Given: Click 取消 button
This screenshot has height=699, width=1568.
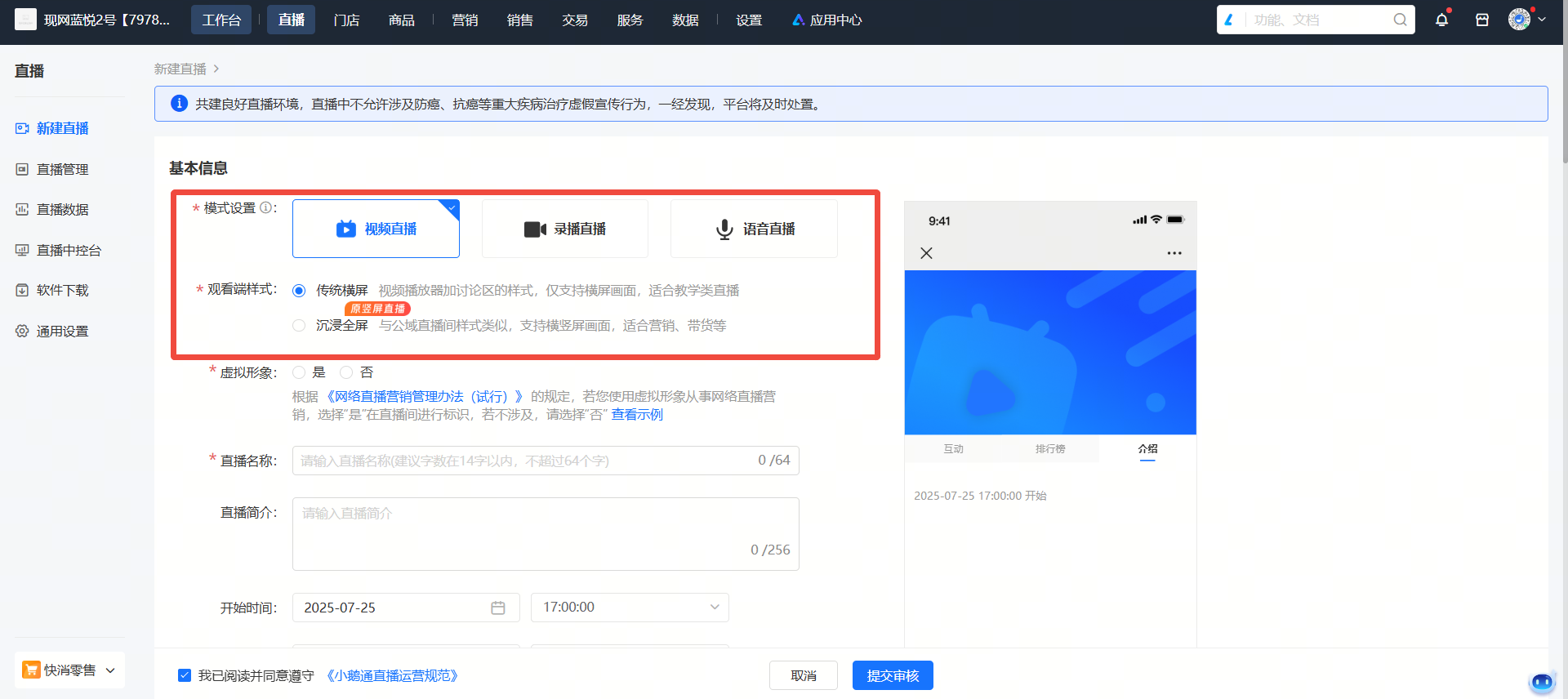Looking at the screenshot, I should 804,675.
